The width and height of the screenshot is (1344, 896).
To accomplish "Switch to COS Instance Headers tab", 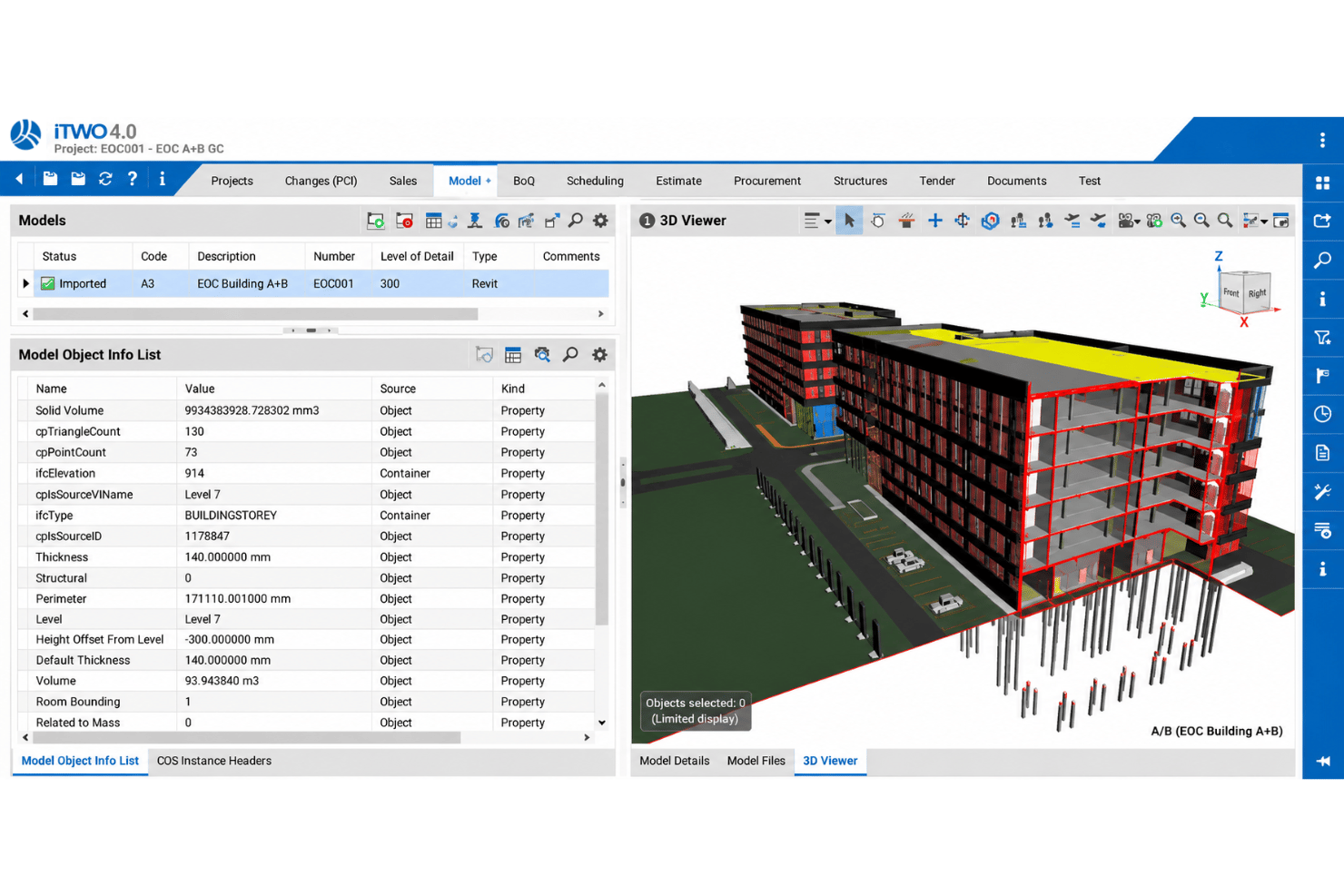I will (x=214, y=761).
